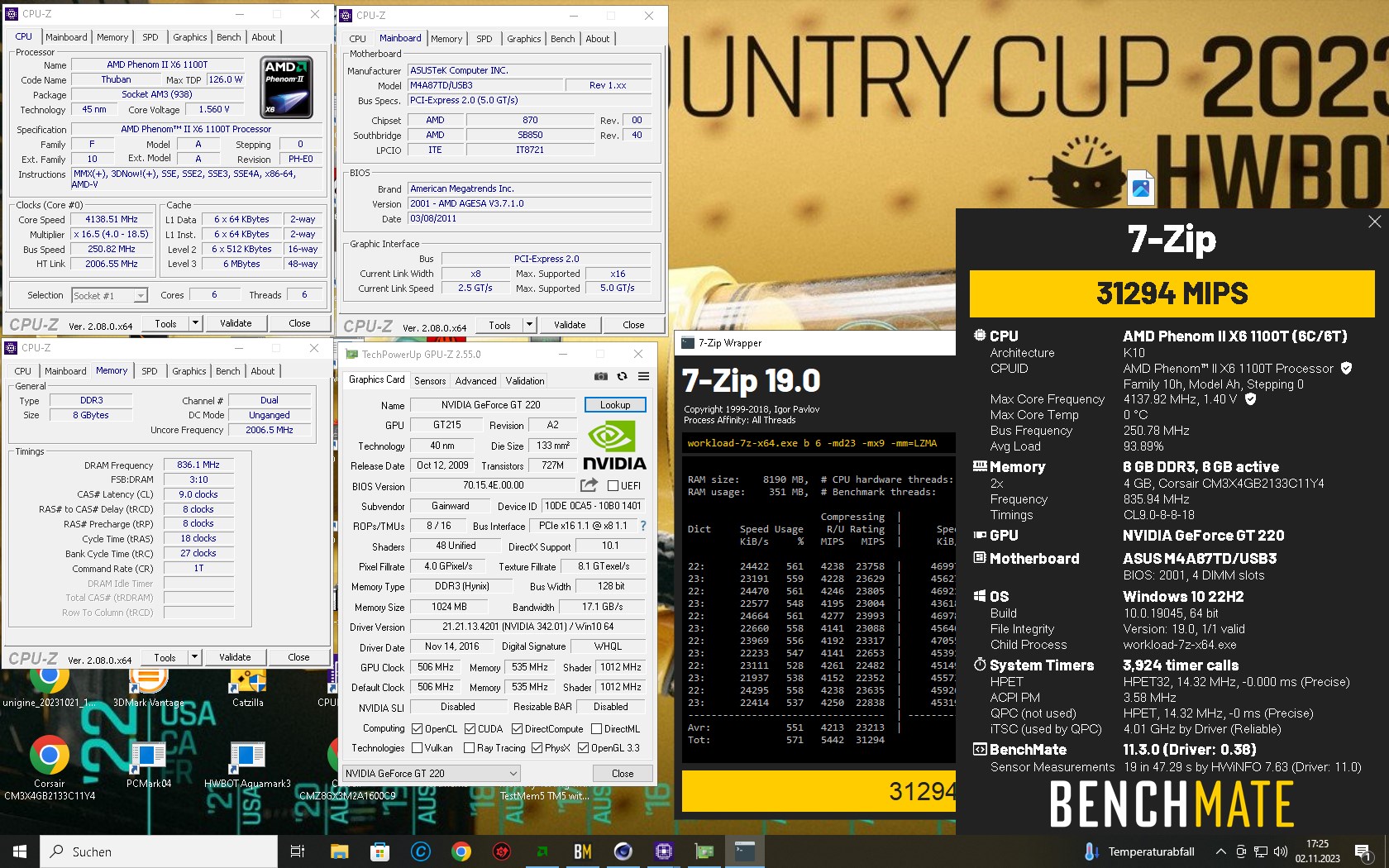1389x868 pixels.
Task: Toggle the UEFI checkbox in GPU-Z
Action: click(x=613, y=486)
